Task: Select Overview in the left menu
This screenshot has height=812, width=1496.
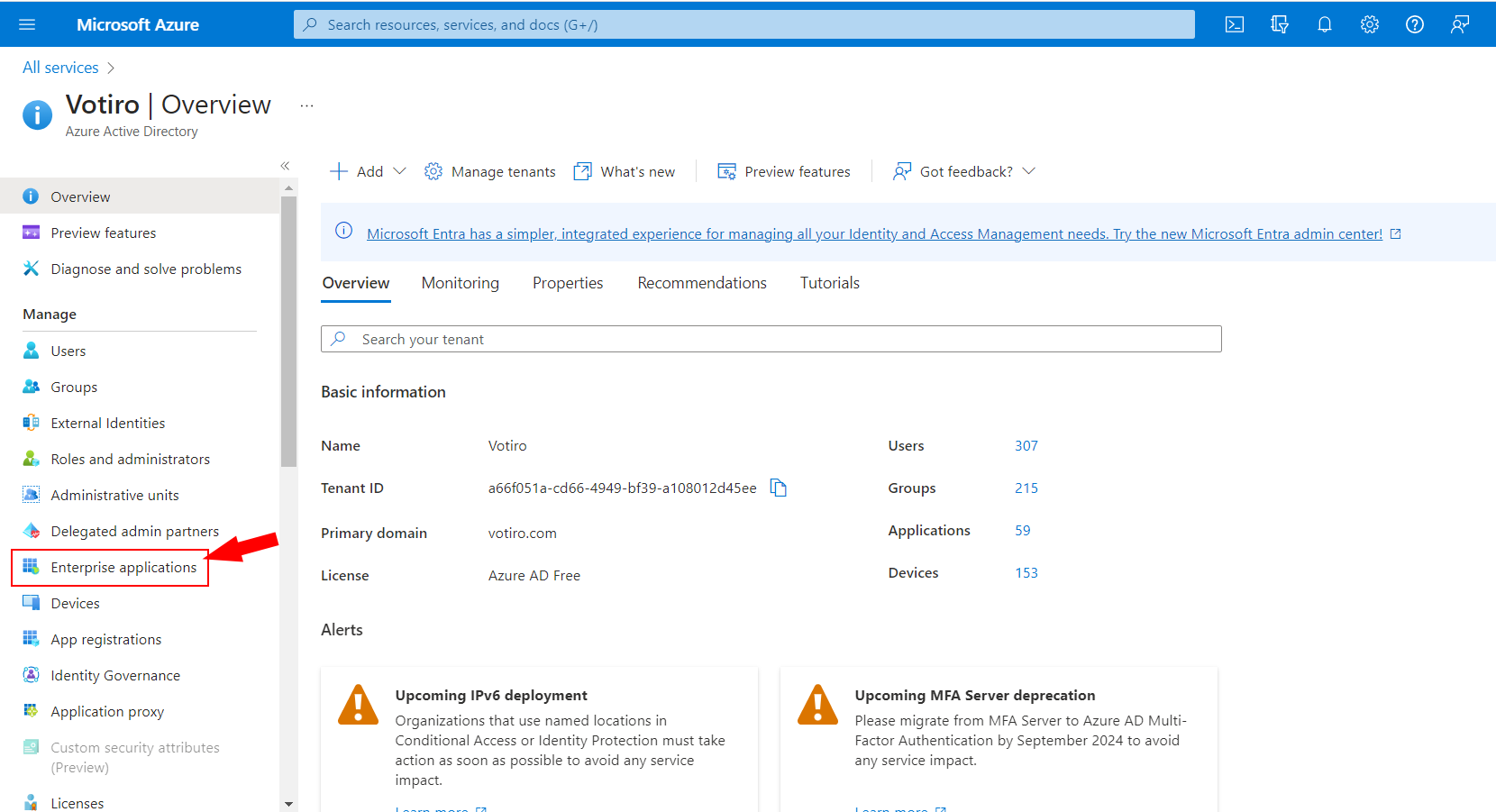Action: (140, 196)
